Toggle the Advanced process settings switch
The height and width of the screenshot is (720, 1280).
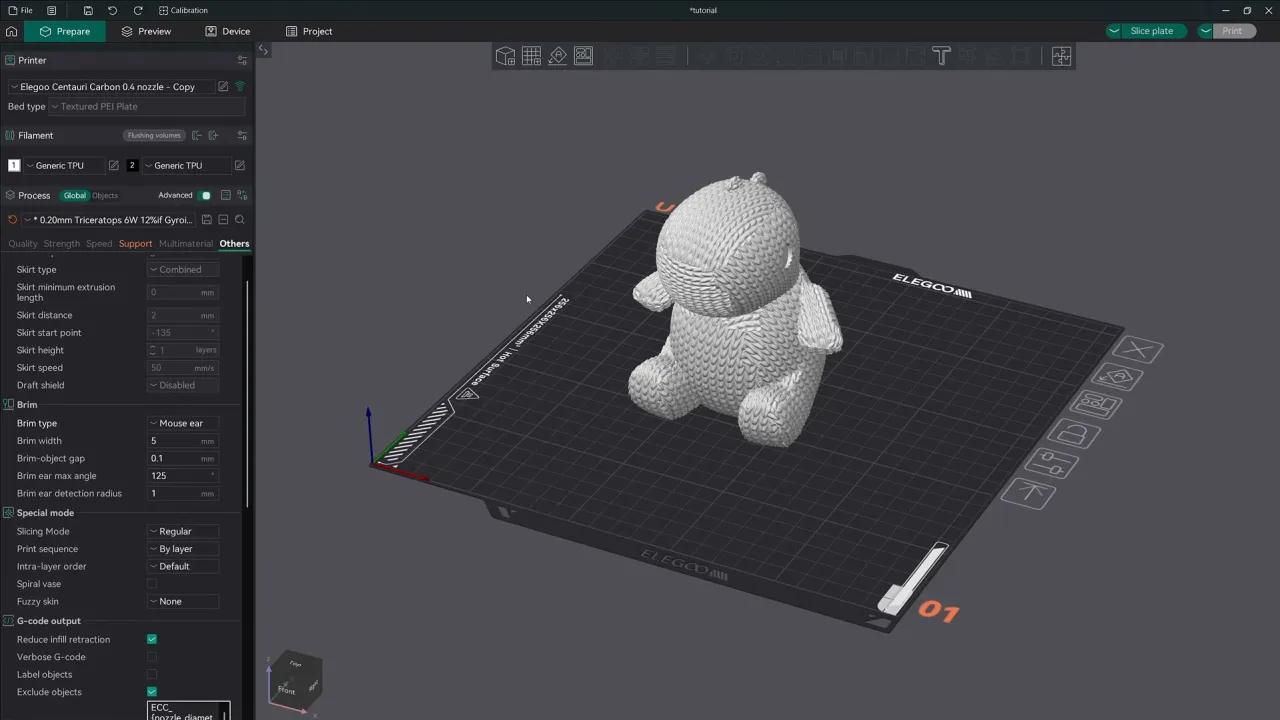(x=206, y=195)
